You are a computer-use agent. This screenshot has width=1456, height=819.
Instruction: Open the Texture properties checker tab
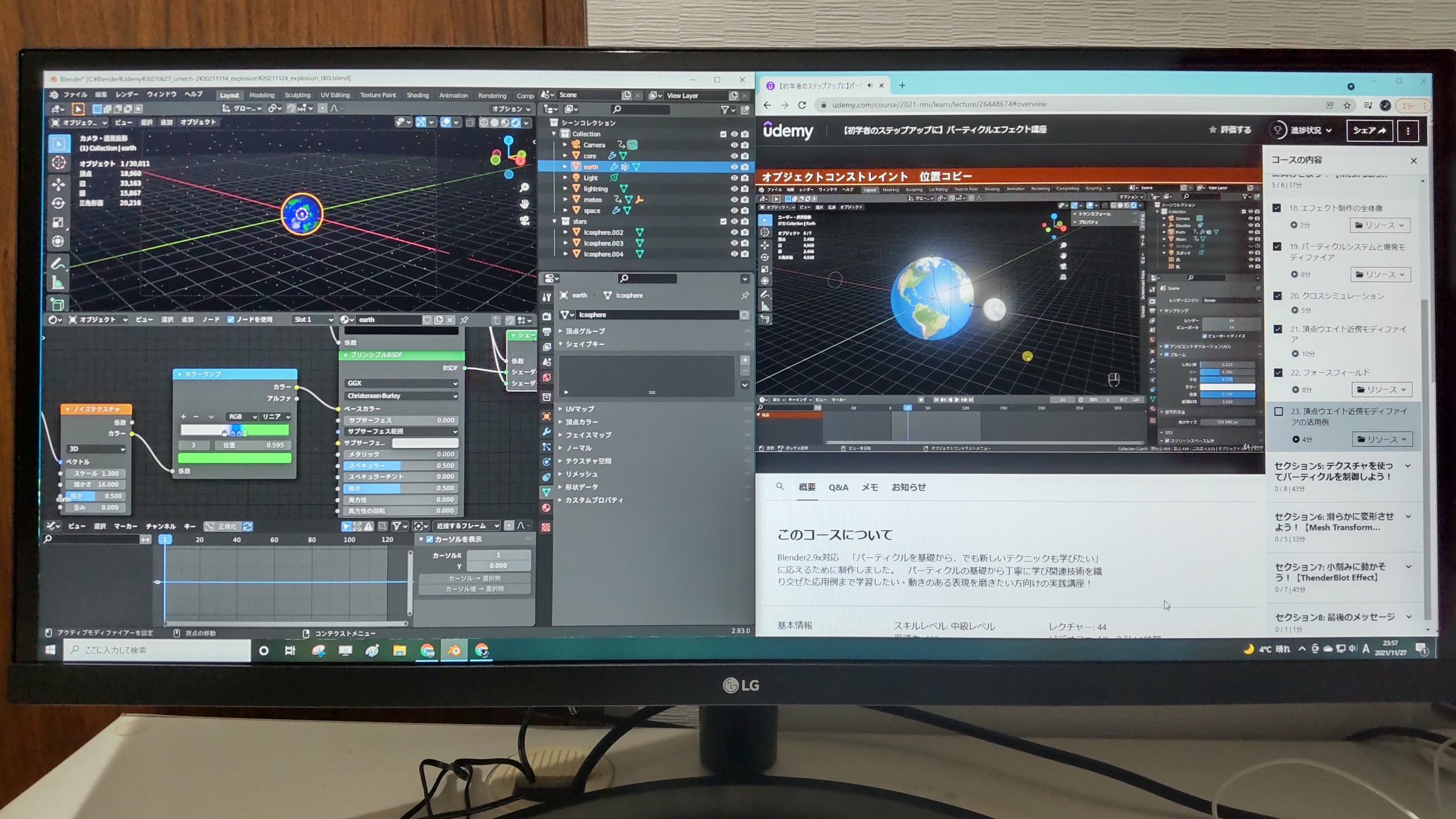pyautogui.click(x=547, y=527)
